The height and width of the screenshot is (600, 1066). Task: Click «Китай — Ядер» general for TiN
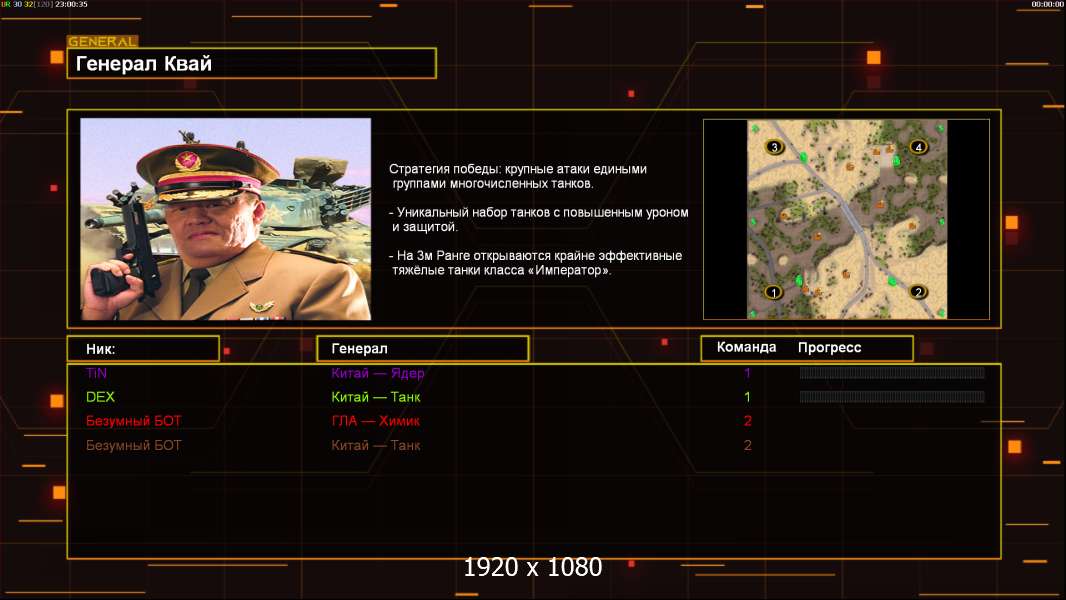(377, 373)
